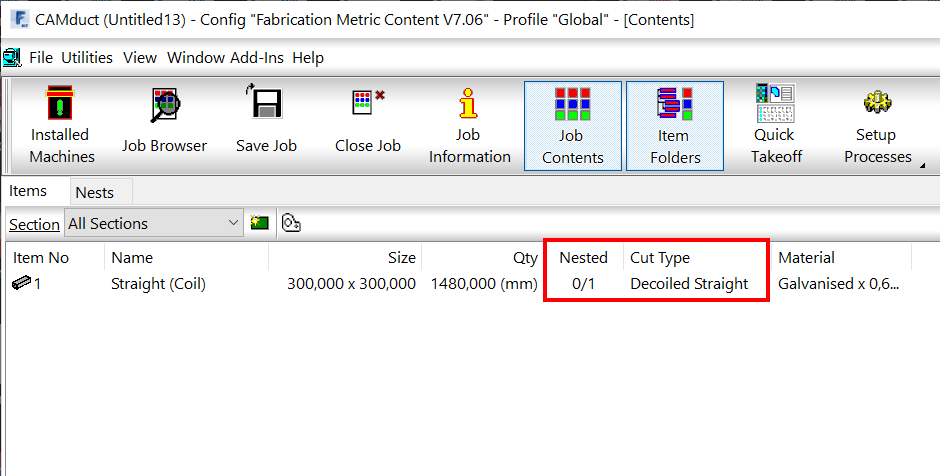Switch to the Items tab

[x=28, y=191]
